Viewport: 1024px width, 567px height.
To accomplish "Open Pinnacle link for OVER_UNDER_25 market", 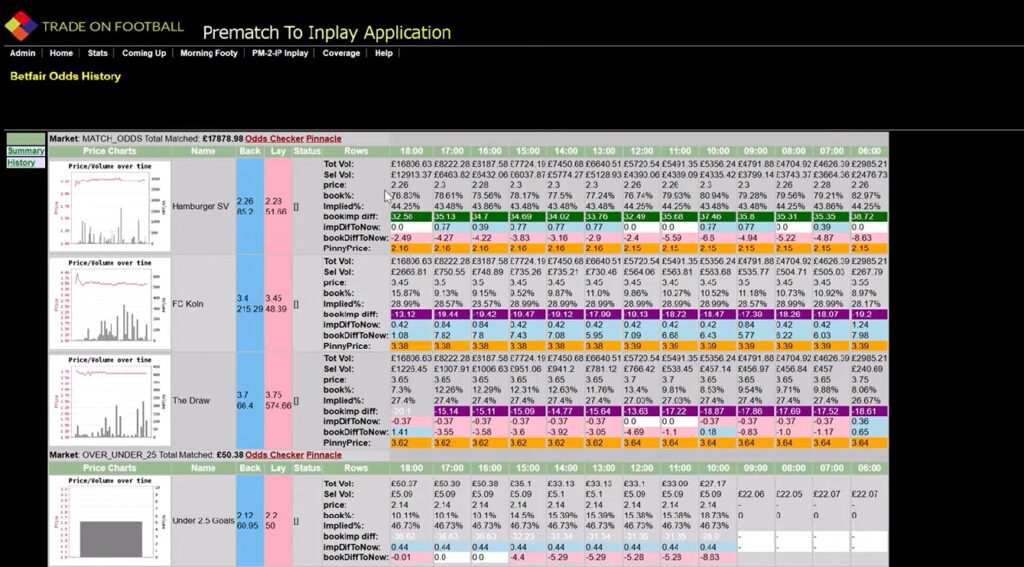I will [324, 455].
